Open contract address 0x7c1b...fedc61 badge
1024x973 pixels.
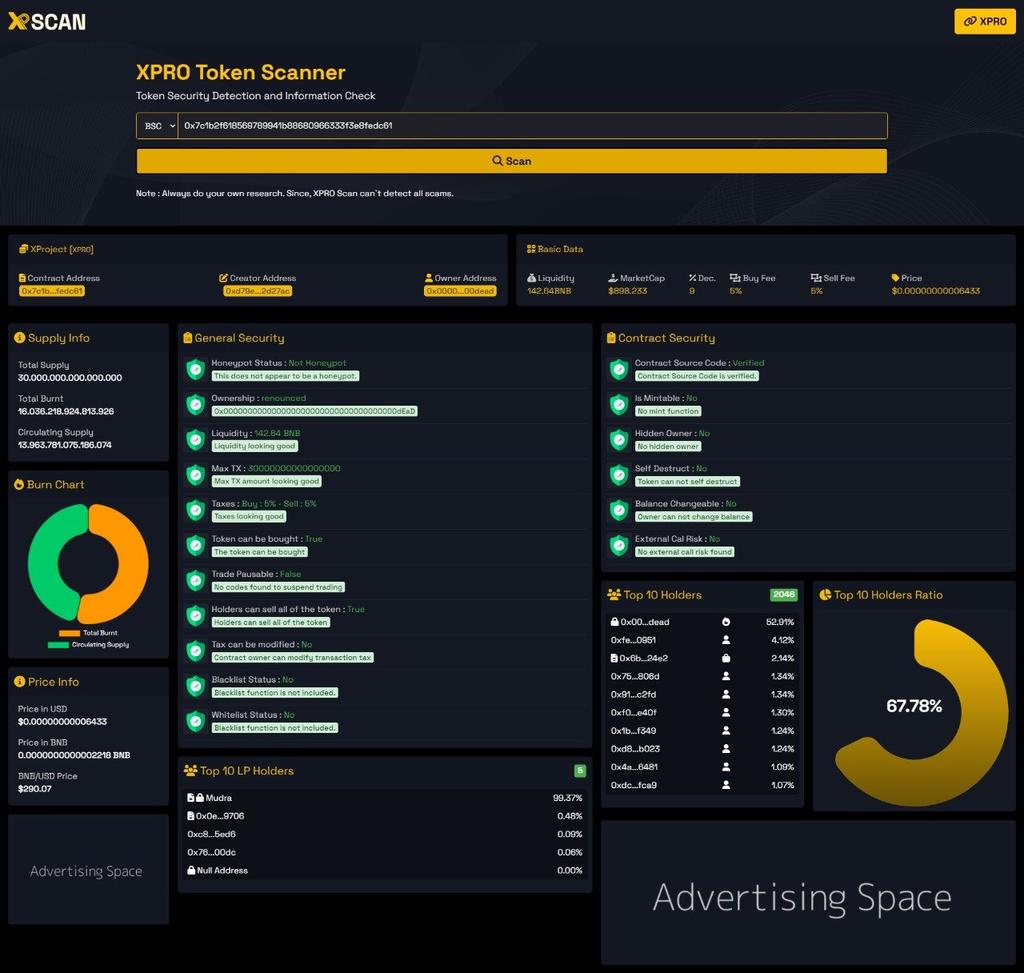[x=52, y=291]
